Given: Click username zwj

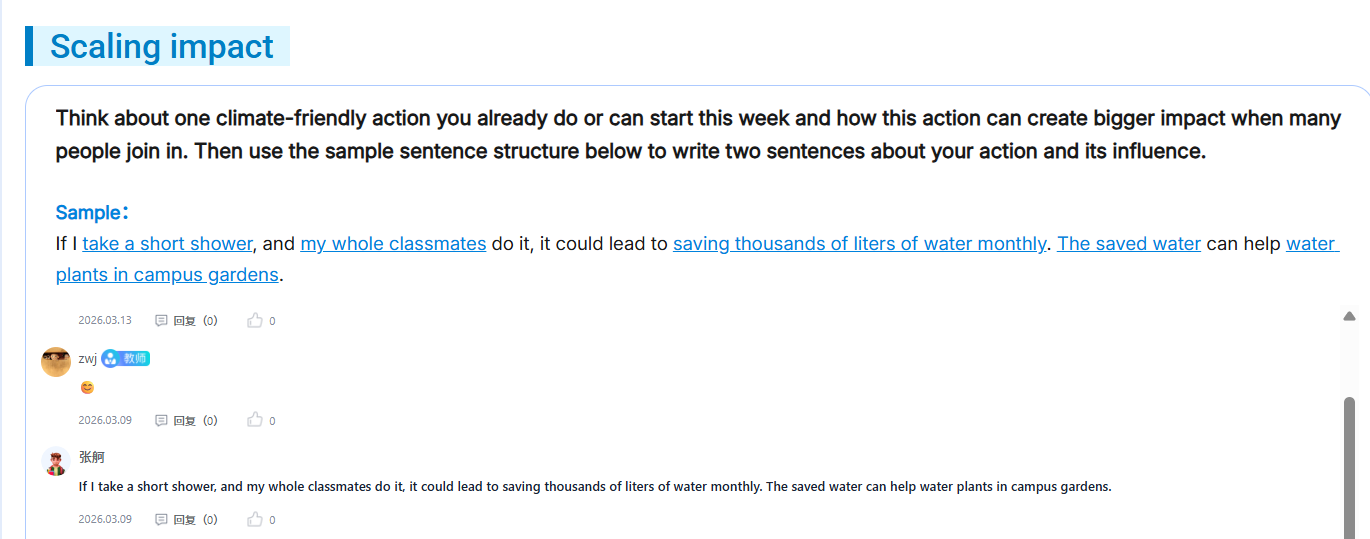Looking at the screenshot, I should 88,359.
